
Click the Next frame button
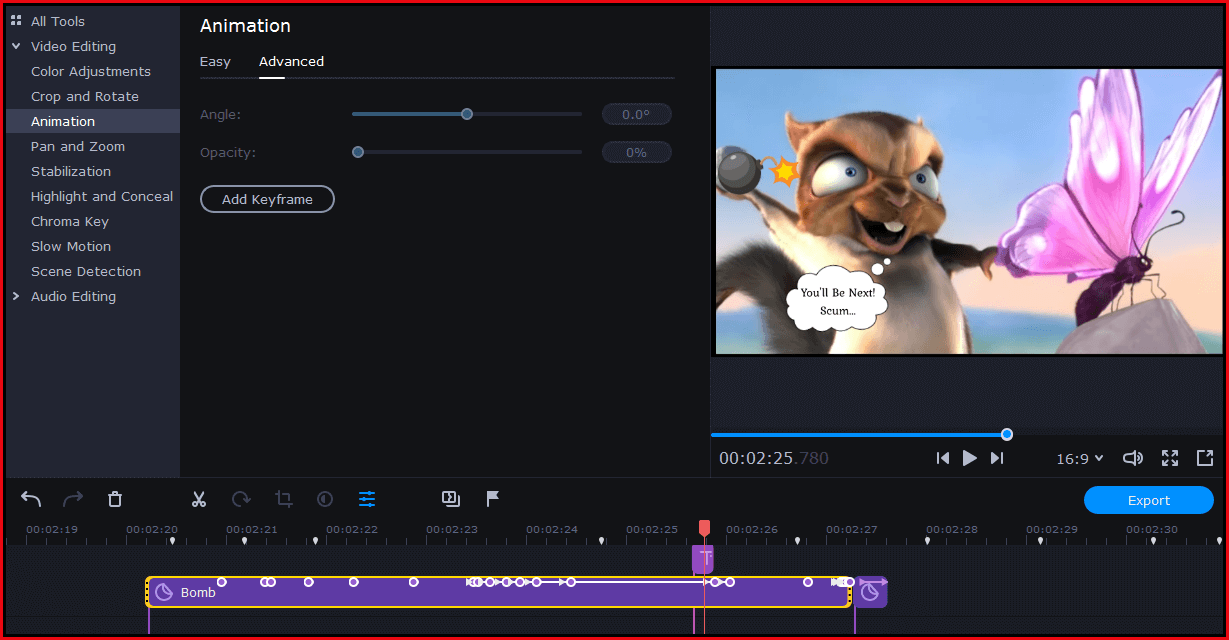(996, 458)
